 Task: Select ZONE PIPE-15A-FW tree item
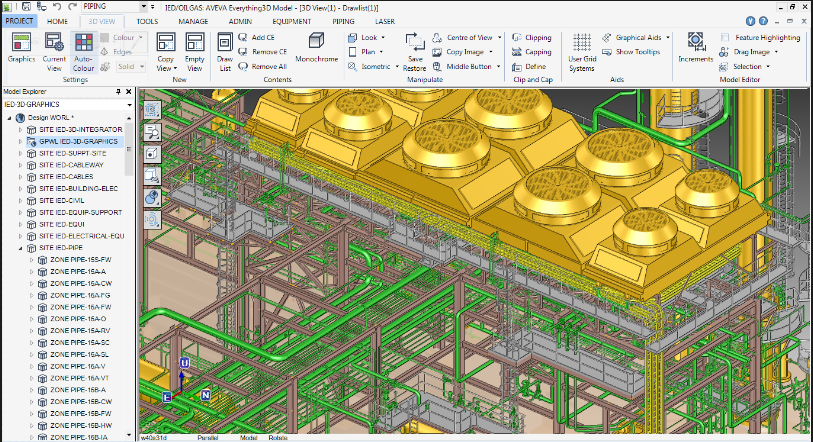[x=80, y=307]
